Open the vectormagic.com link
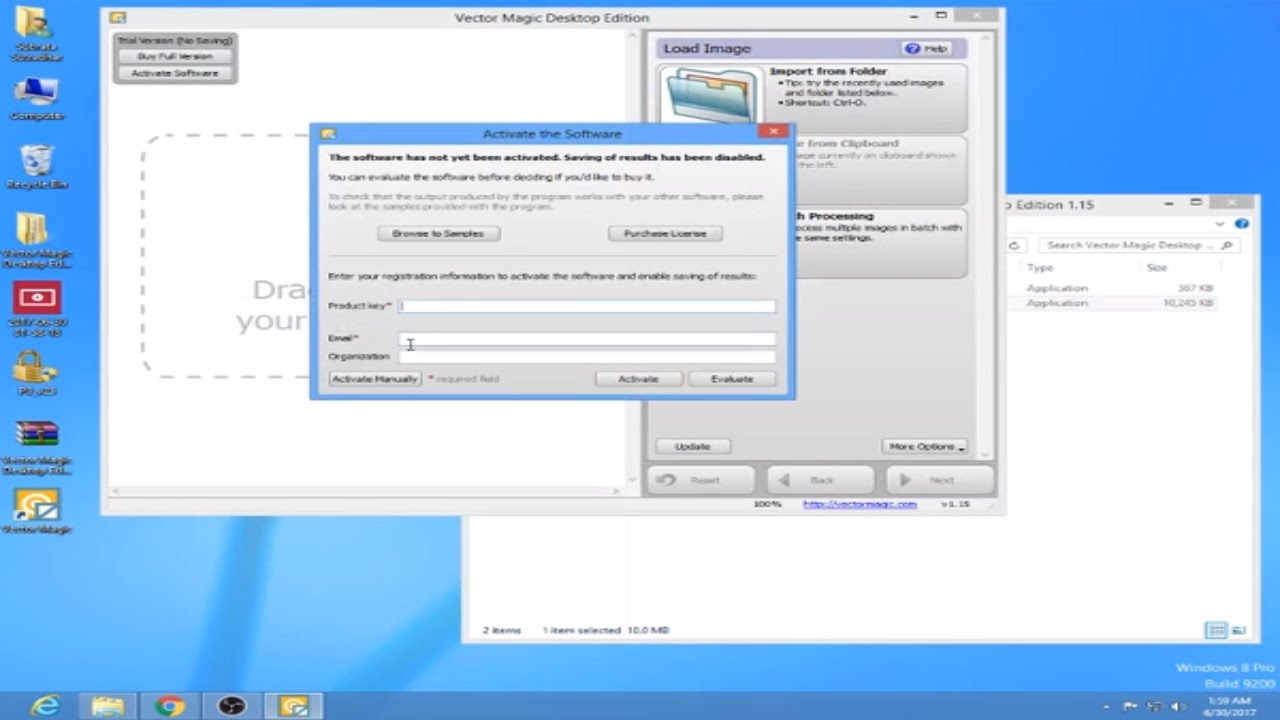The height and width of the screenshot is (720, 1280). 858,505
